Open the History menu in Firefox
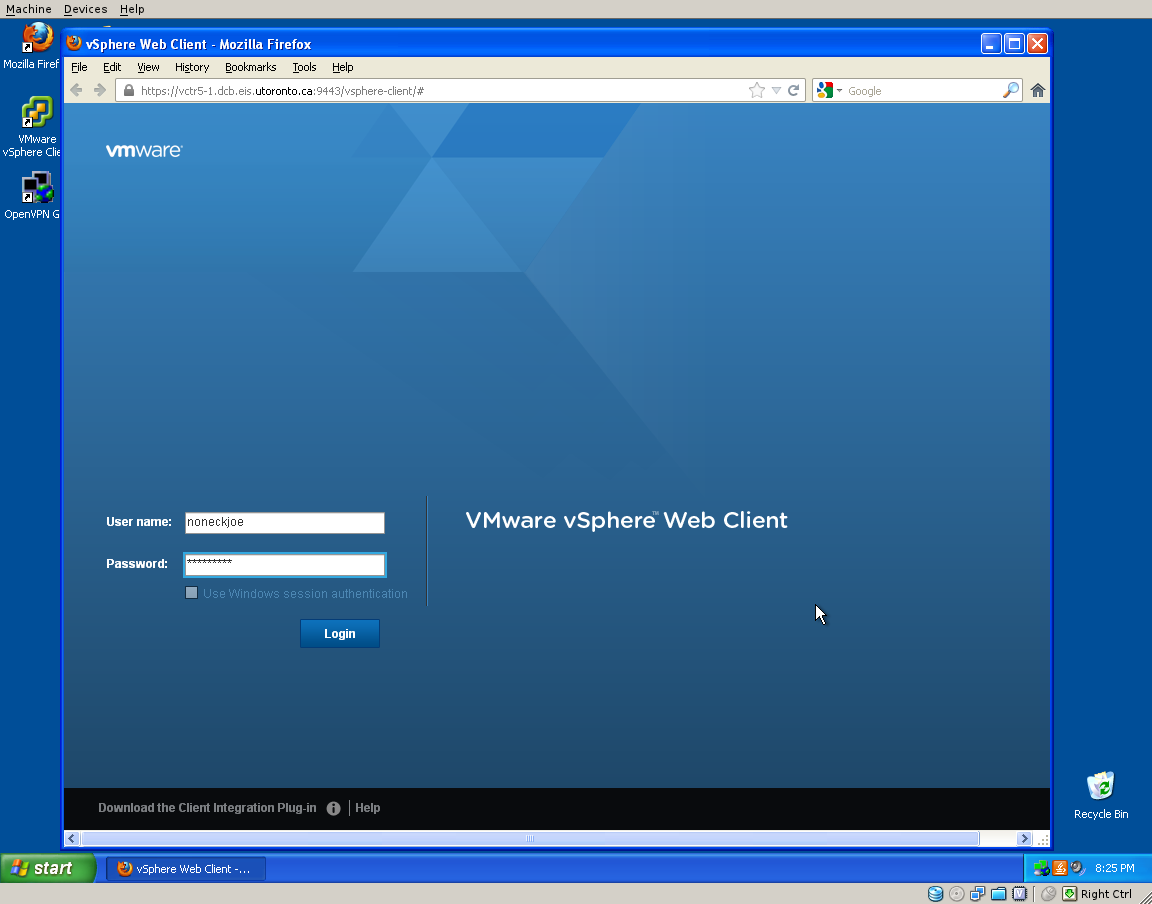 click(x=192, y=67)
